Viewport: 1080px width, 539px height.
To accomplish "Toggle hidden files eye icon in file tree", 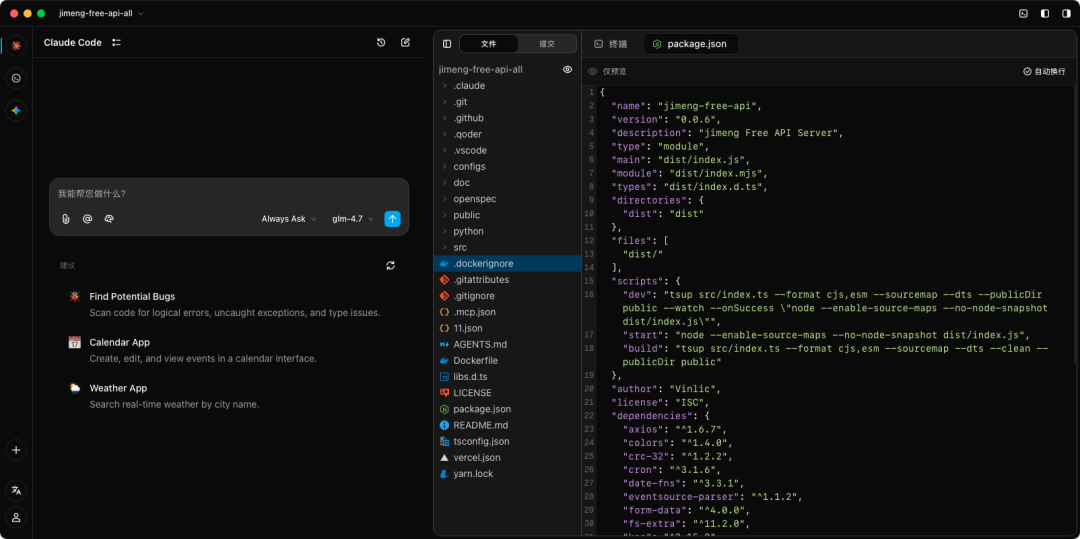I will (x=567, y=70).
